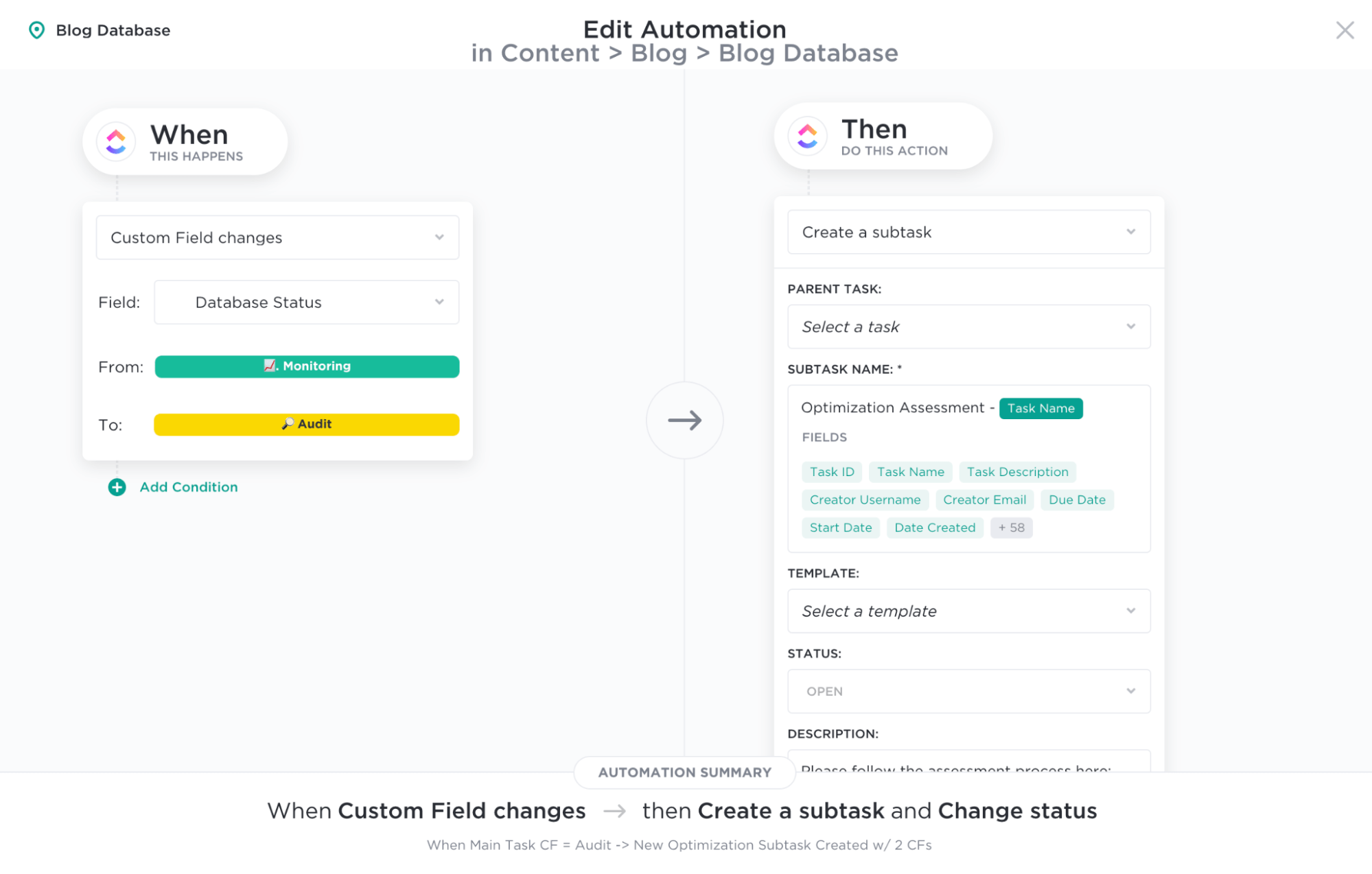Open the OPEN status dropdown
Image resolution: width=1372 pixels, height=874 pixels.
coord(968,692)
